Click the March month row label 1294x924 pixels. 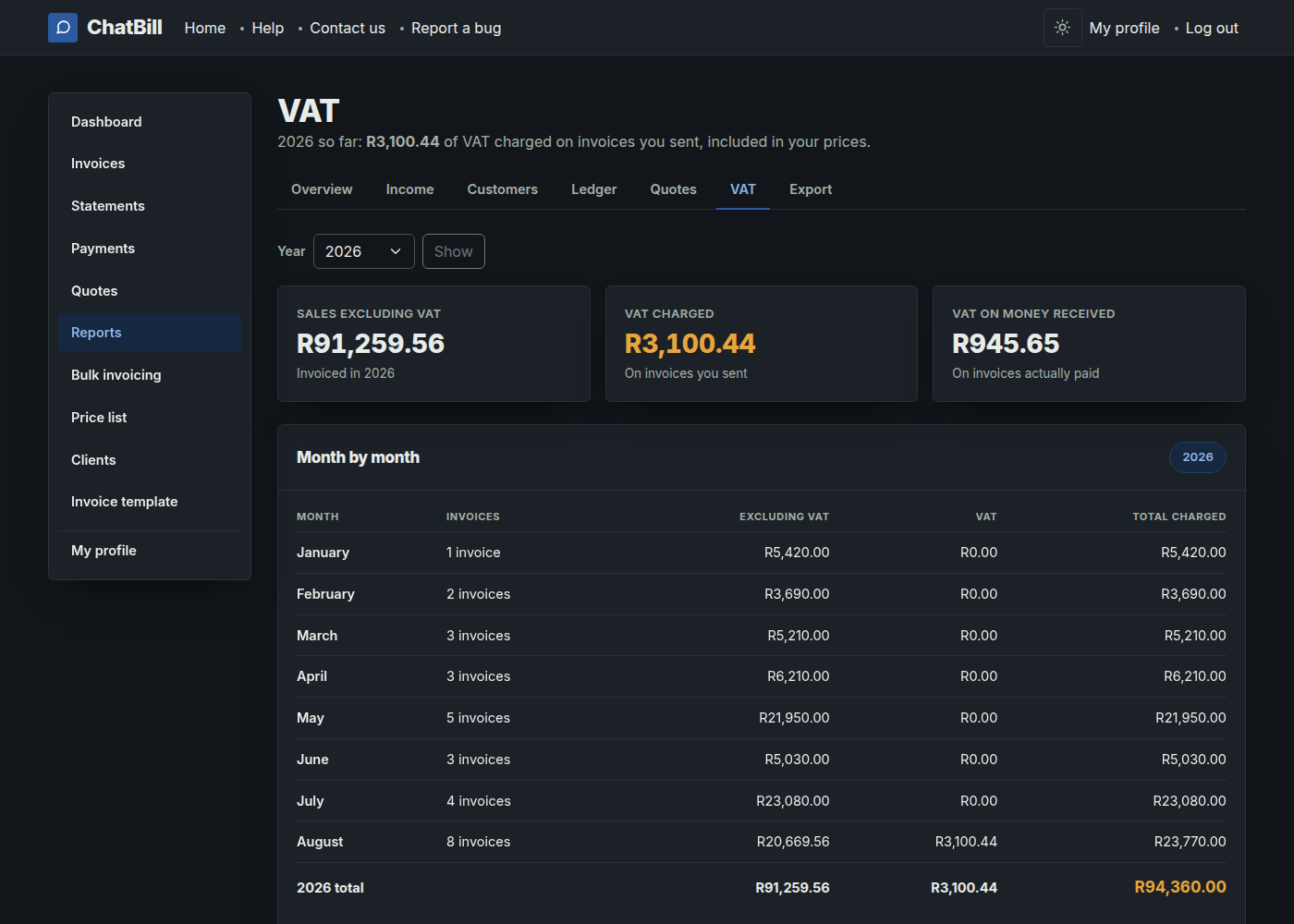click(317, 636)
